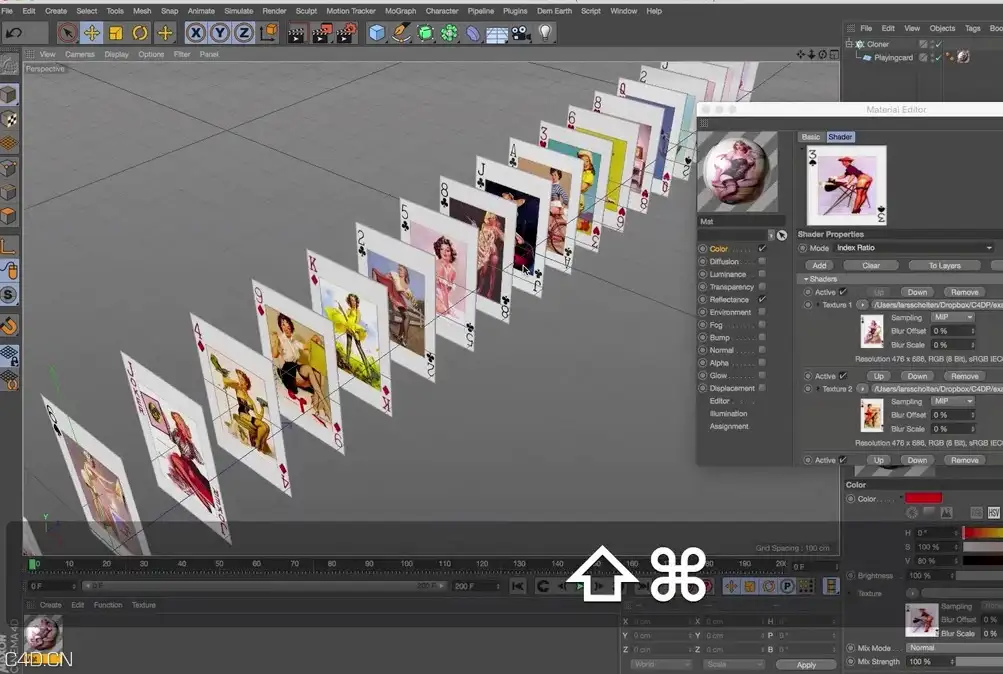Viewport: 1003px width, 674px height.
Task: Select the Cloner object in the Object Manager
Action: tap(878, 44)
